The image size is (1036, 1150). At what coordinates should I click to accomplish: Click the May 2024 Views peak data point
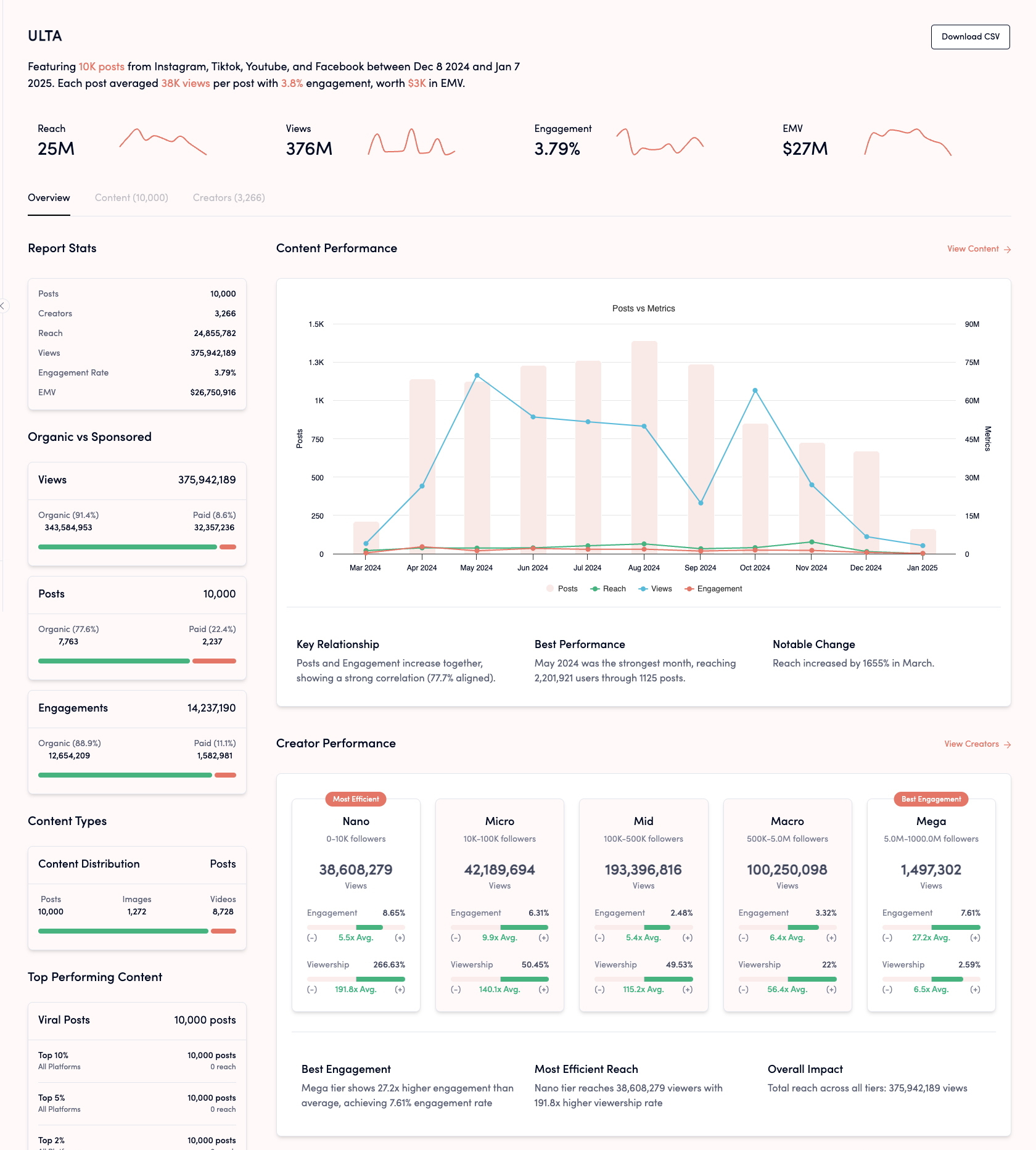(x=477, y=376)
